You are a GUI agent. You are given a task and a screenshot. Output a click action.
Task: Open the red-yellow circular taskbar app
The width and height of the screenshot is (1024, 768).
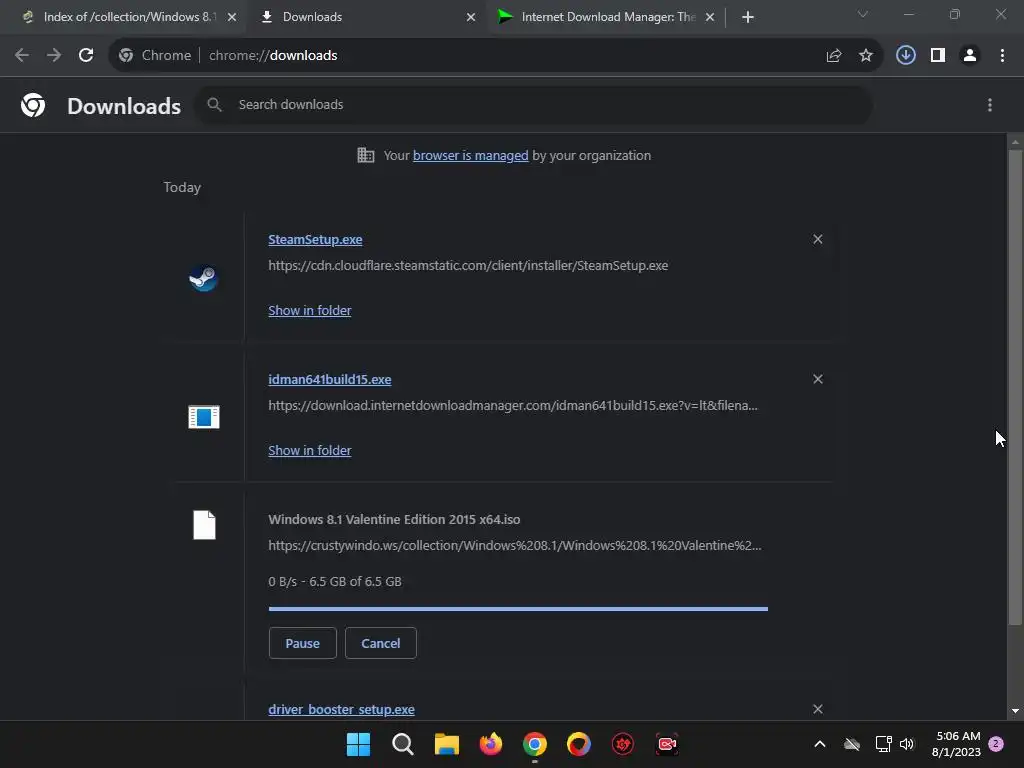(579, 744)
